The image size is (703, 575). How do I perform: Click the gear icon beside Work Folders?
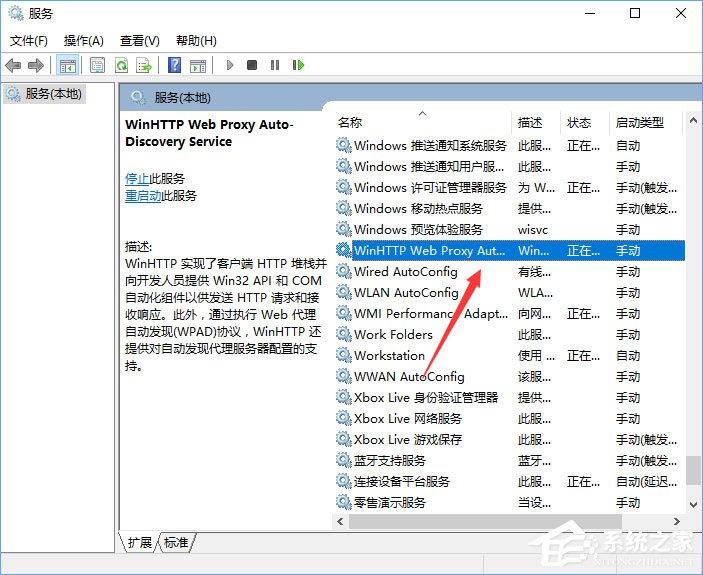click(x=343, y=334)
